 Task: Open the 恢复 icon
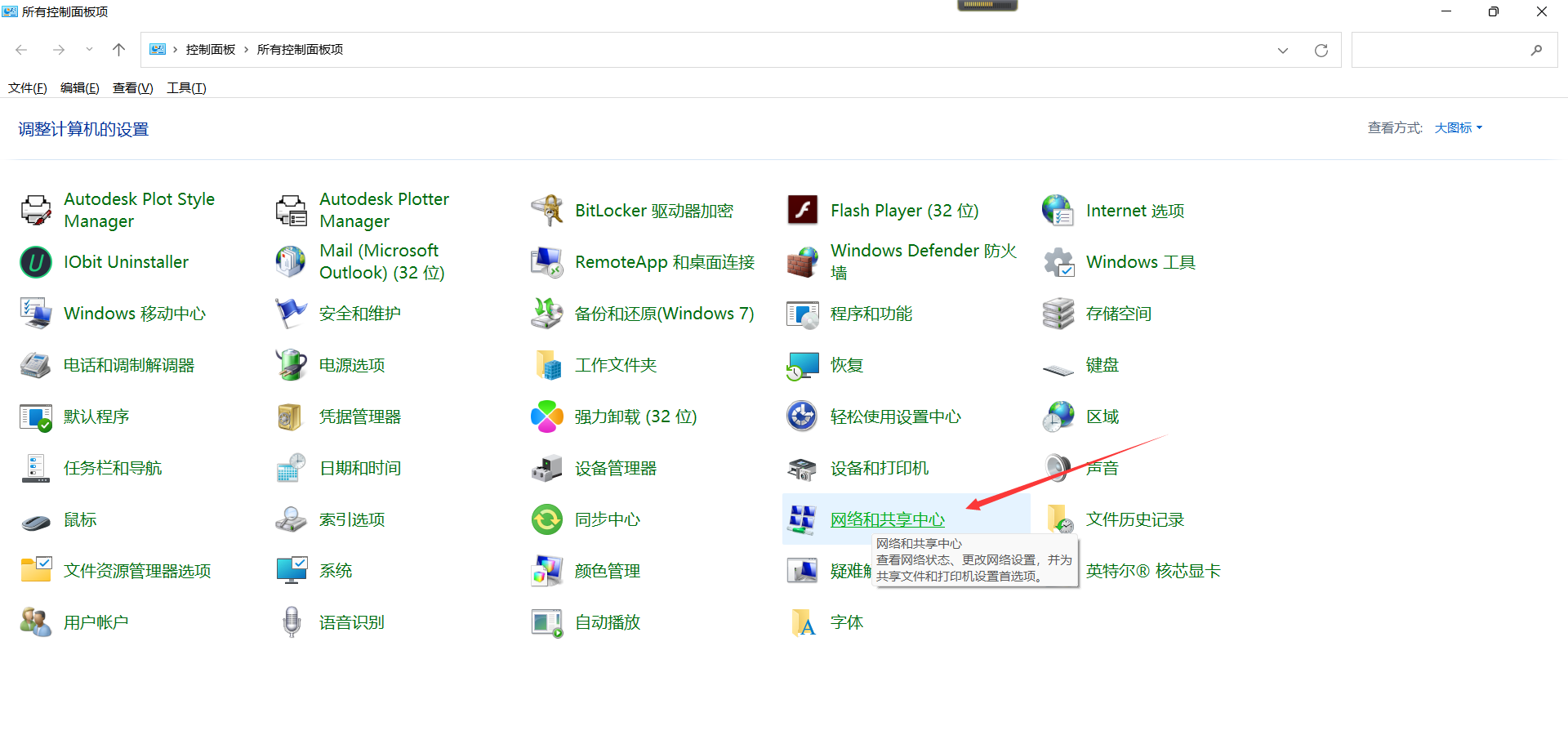(803, 365)
